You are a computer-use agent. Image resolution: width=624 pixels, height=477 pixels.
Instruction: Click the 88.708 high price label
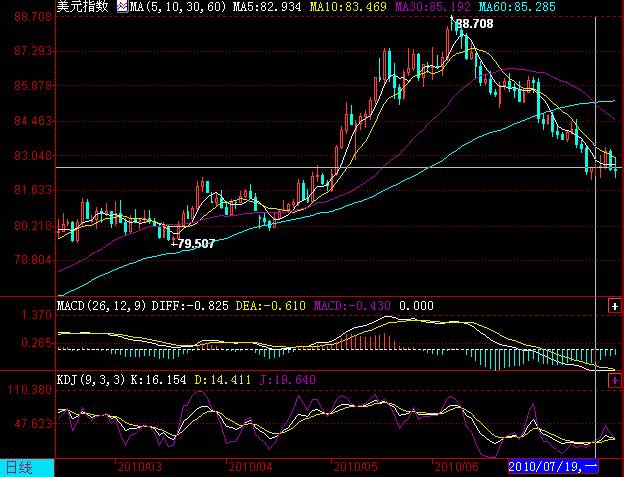coord(474,24)
